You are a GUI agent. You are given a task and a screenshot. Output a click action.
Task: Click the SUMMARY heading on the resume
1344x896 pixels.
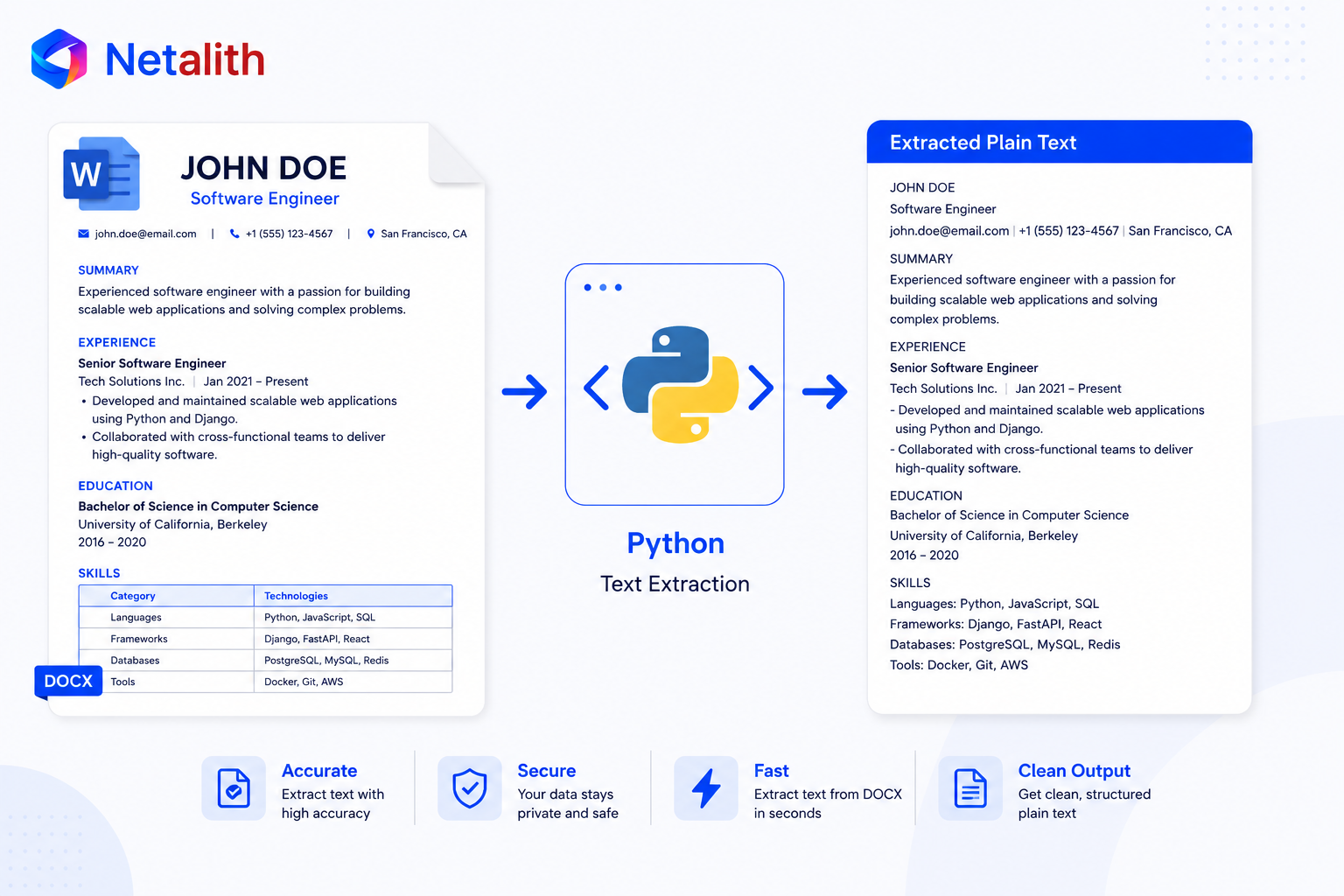(x=108, y=270)
